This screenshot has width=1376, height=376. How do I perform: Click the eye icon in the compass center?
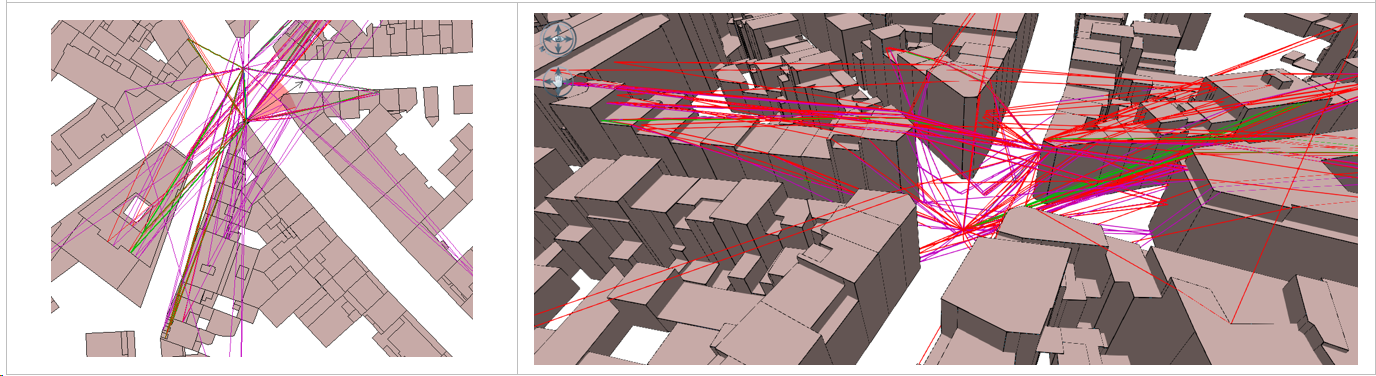tap(558, 38)
